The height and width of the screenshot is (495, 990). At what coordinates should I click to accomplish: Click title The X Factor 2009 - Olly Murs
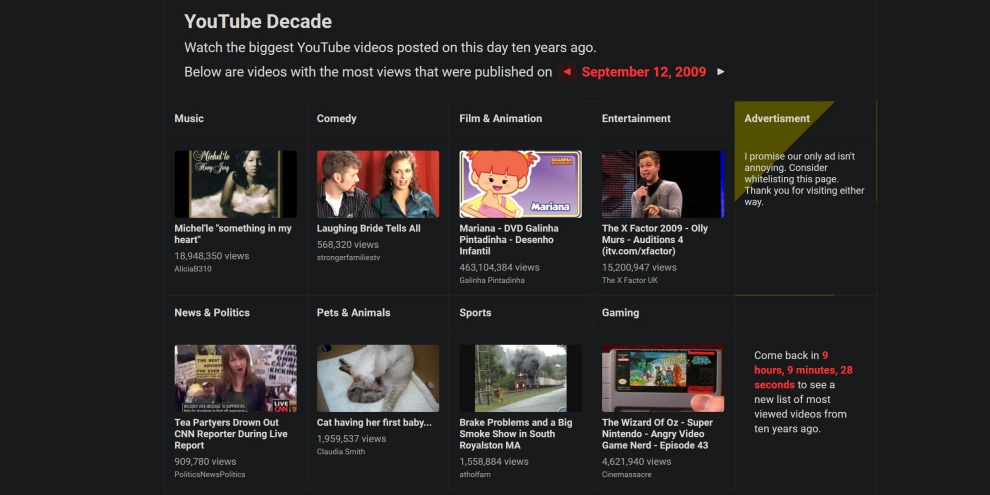[x=655, y=240]
